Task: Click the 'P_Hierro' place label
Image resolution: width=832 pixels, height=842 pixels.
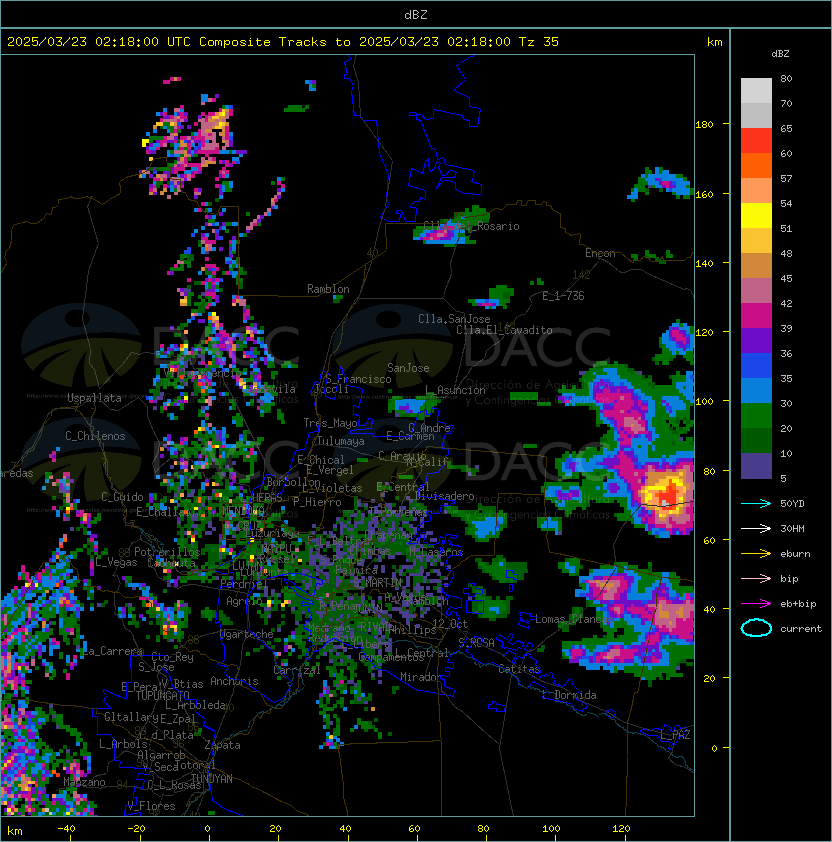Action: (317, 502)
